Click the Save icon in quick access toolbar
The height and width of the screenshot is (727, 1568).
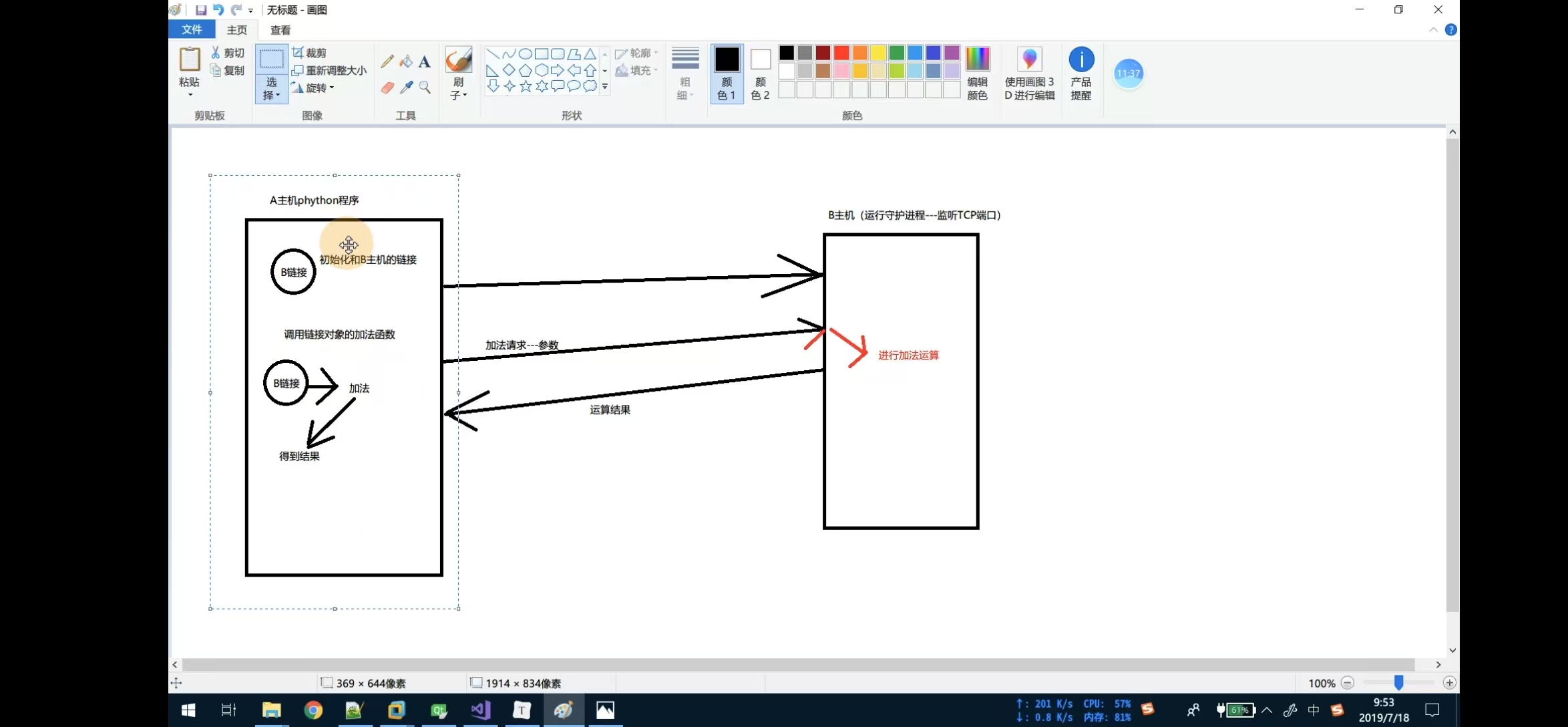pyautogui.click(x=200, y=10)
